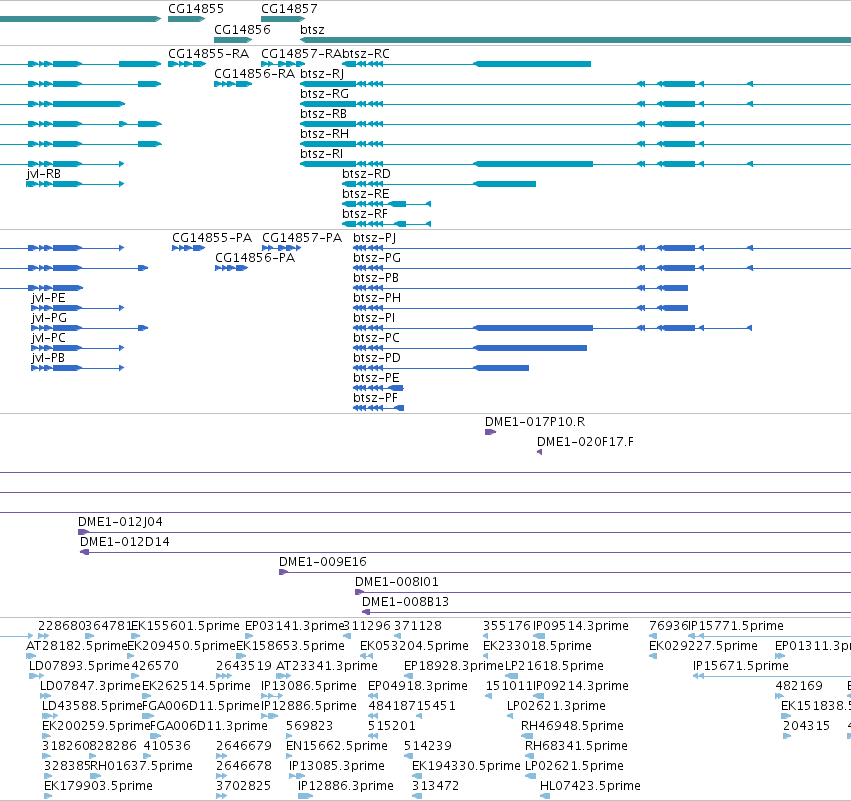Open EST EP18928.3prime
Image resolution: width=851 pixels, height=801 pixels.
pyautogui.click(x=454, y=667)
